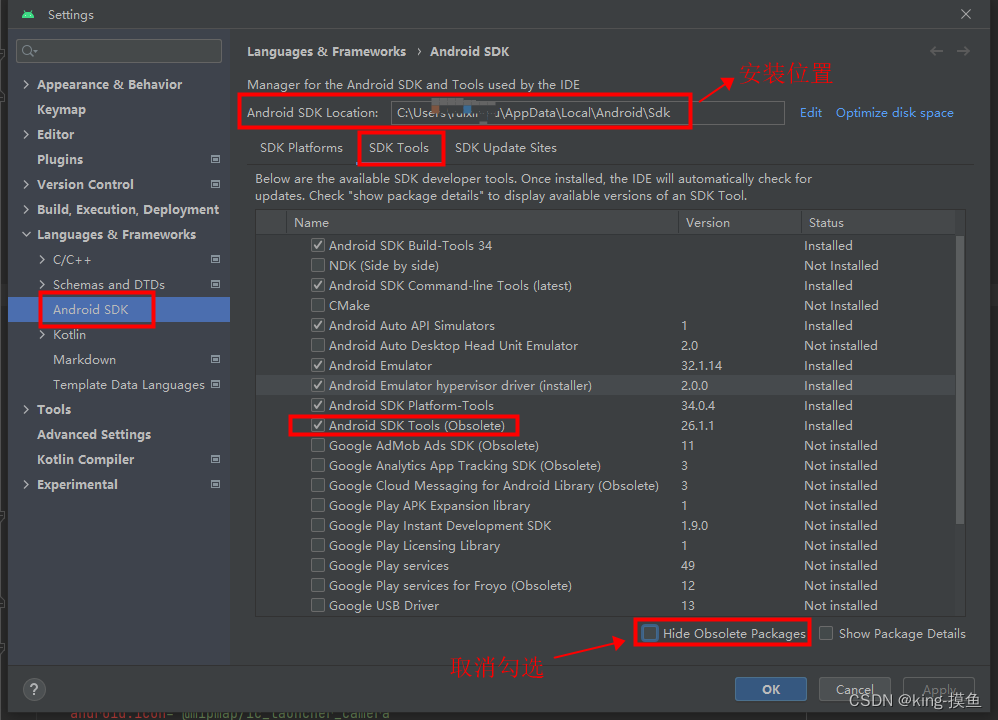Click the project-level icon beside Markdown
The width and height of the screenshot is (998, 720).
[x=216, y=359]
